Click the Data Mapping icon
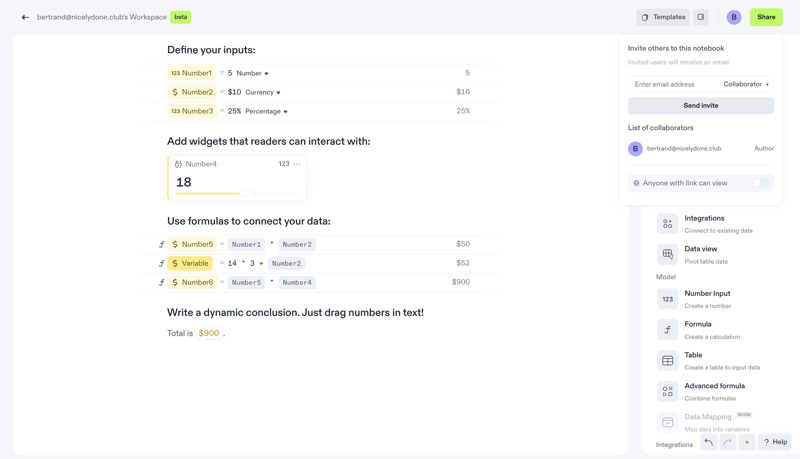 (667, 422)
